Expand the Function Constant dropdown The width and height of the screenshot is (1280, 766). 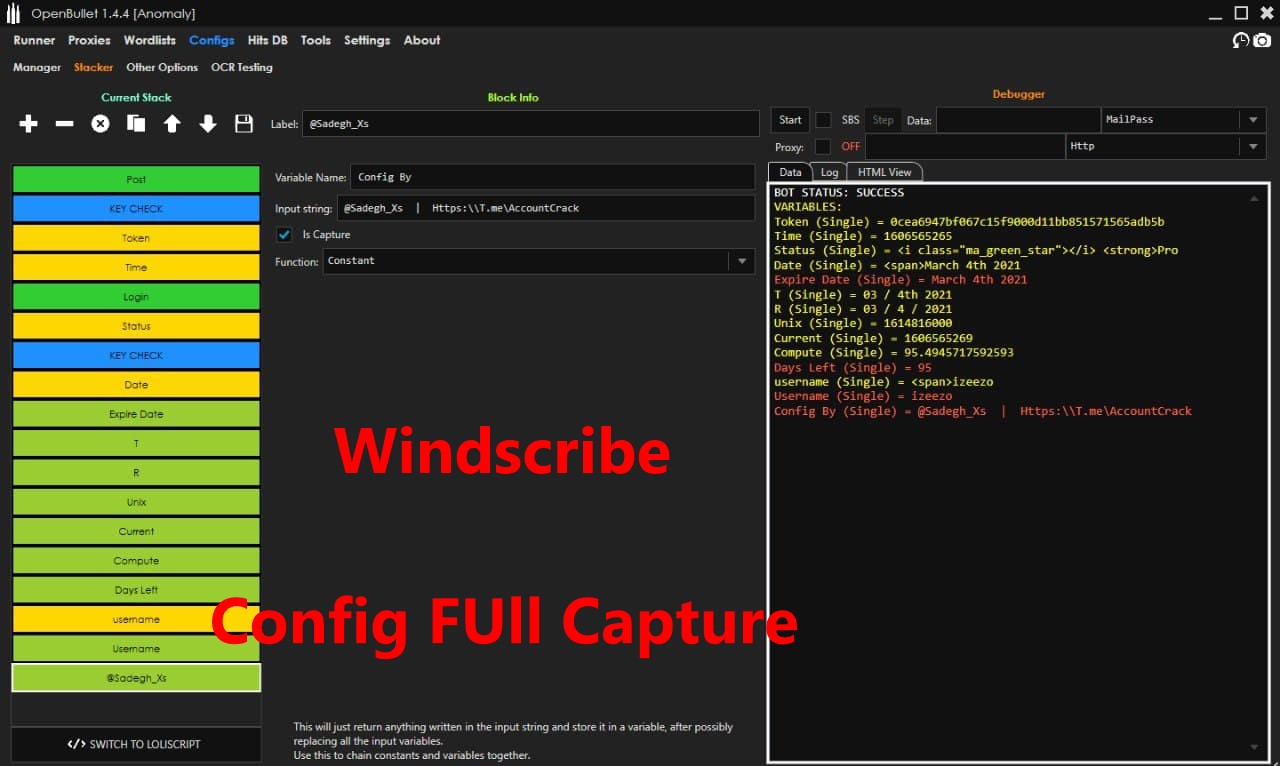click(x=741, y=261)
